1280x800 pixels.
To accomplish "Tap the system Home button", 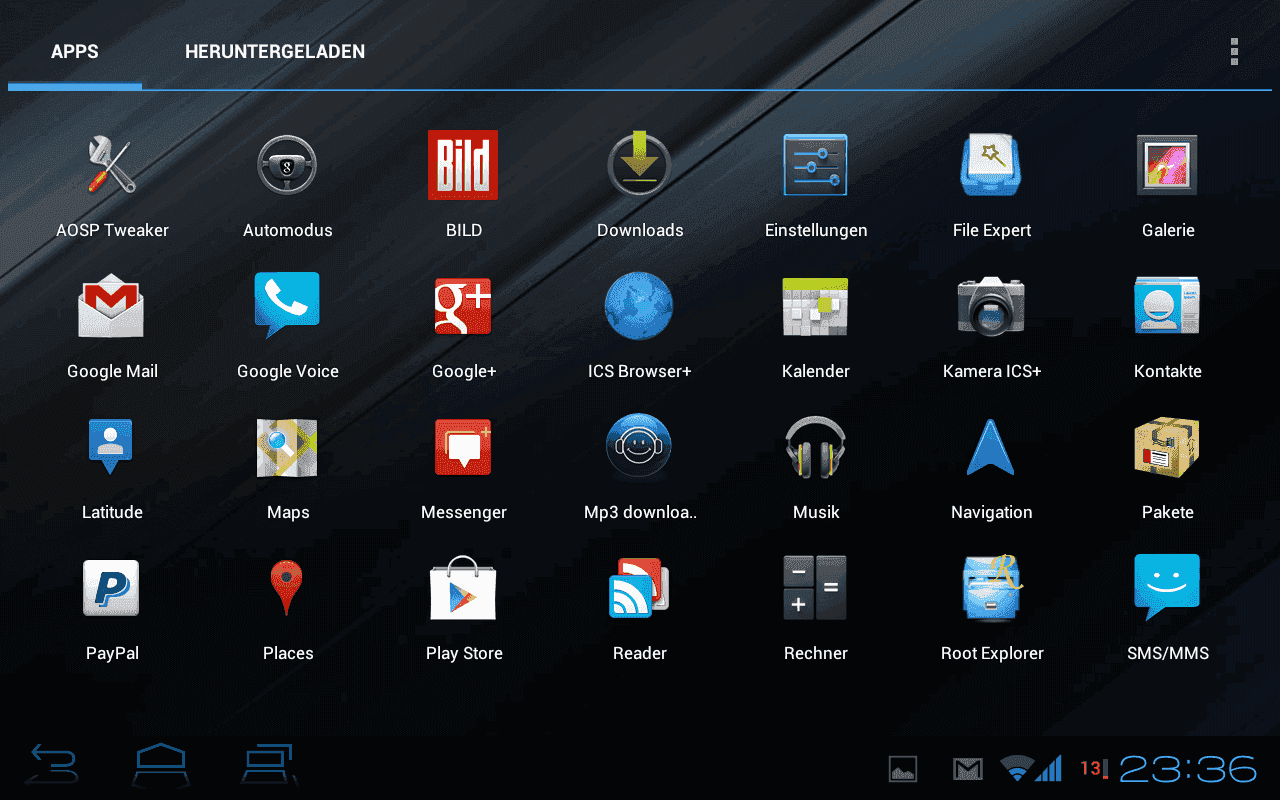I will [162, 765].
